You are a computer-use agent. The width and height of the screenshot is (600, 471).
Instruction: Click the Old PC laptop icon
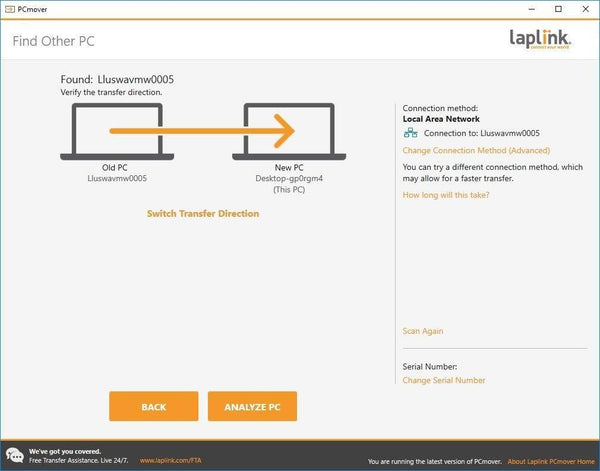coord(117,132)
